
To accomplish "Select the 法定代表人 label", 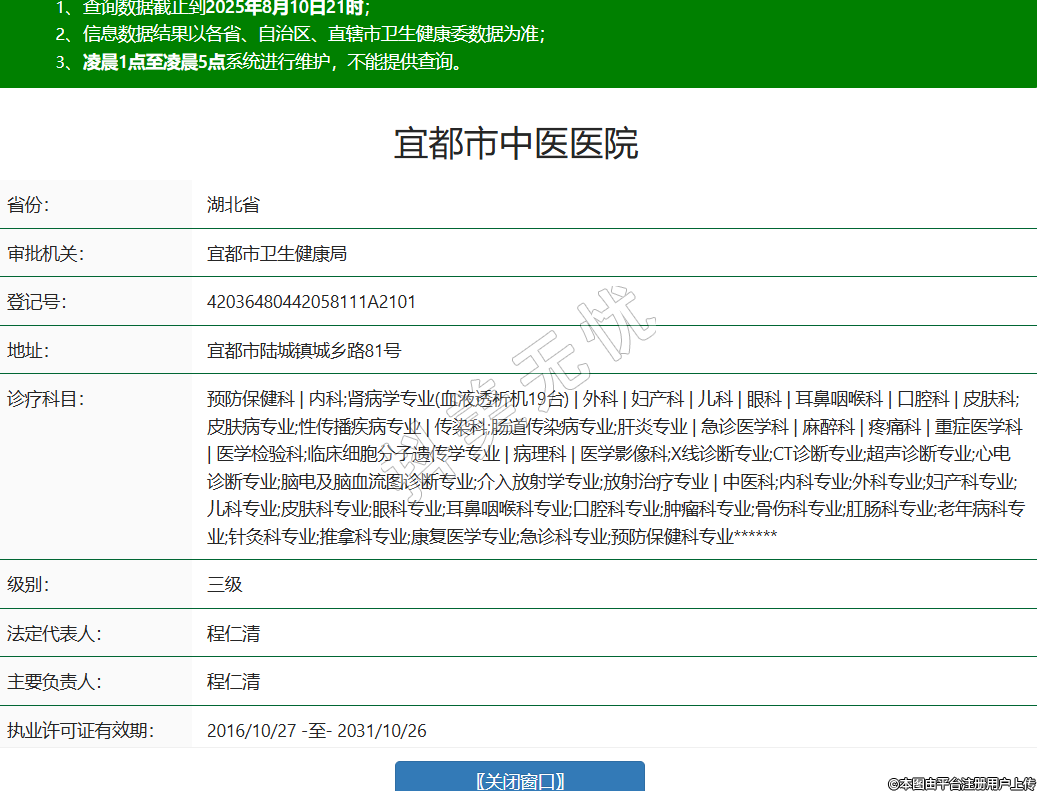I will [54, 634].
